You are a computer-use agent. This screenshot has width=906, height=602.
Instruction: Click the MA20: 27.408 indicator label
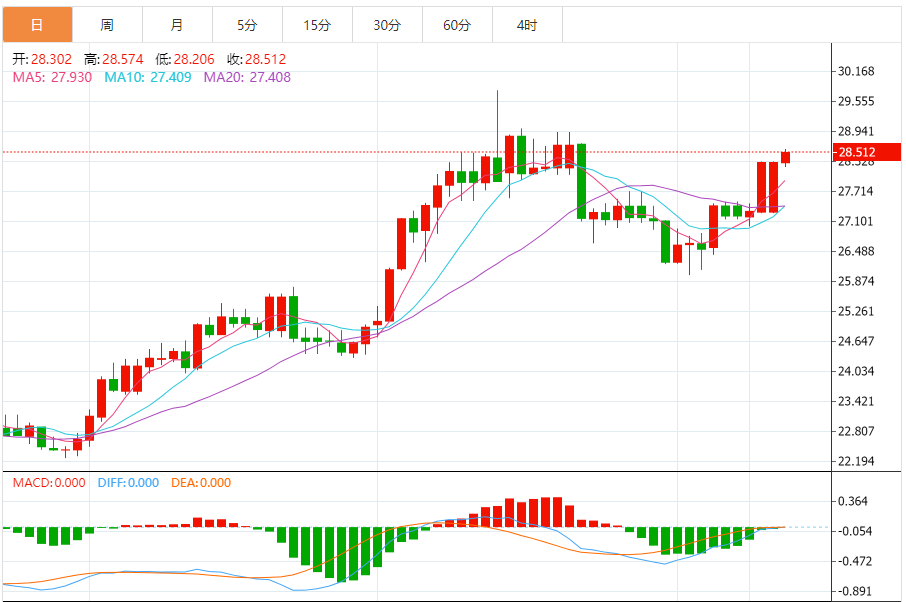tap(247, 77)
